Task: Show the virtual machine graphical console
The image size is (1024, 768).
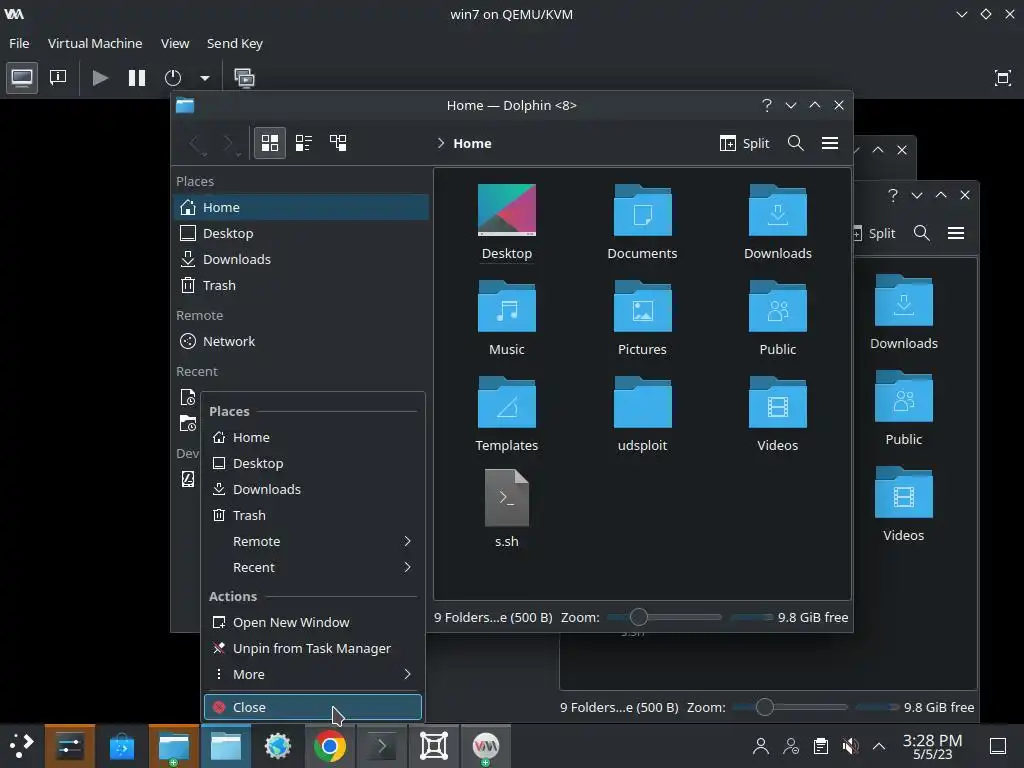Action: pyautogui.click(x=22, y=78)
